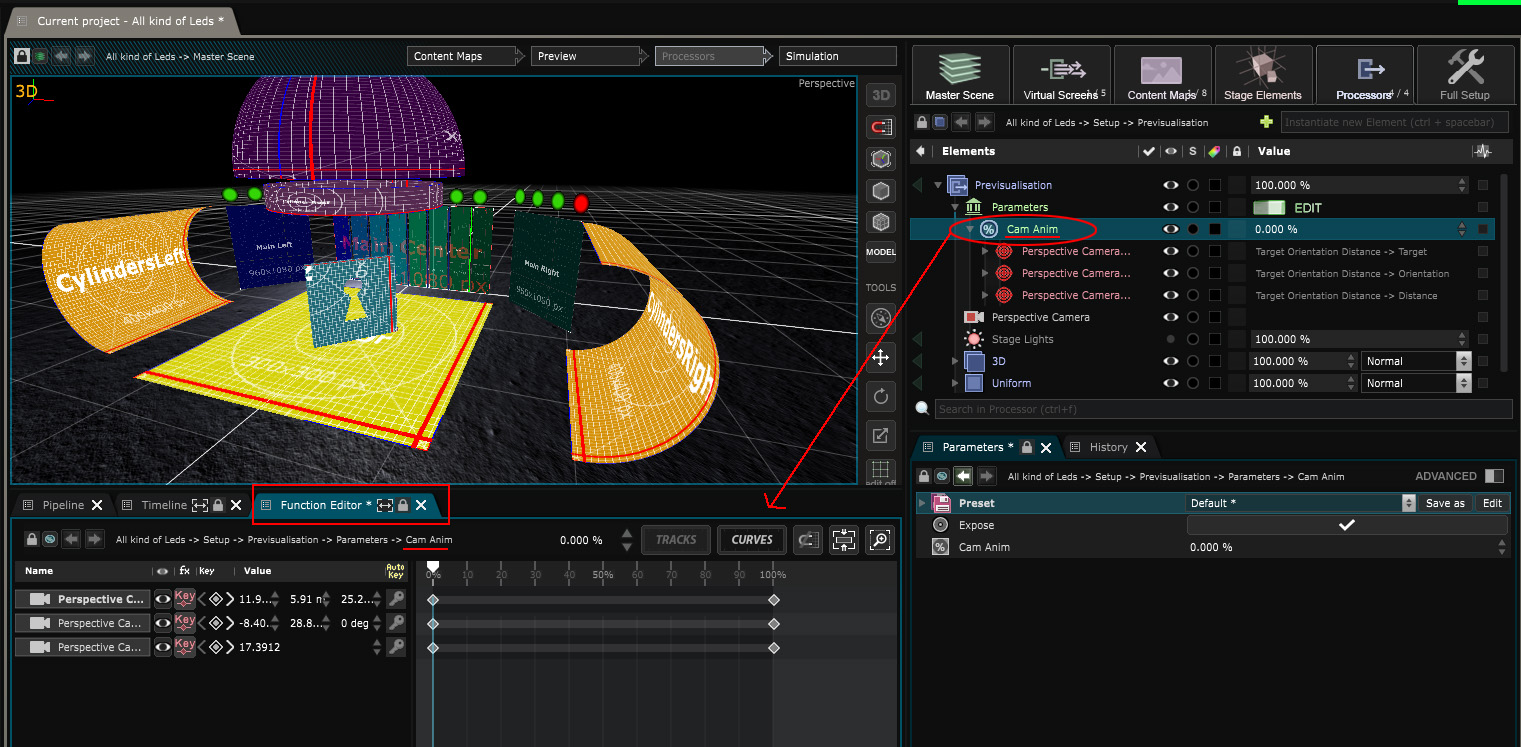Hide the Previsualisation element via eye
The image size is (1521, 747).
click(x=1169, y=185)
